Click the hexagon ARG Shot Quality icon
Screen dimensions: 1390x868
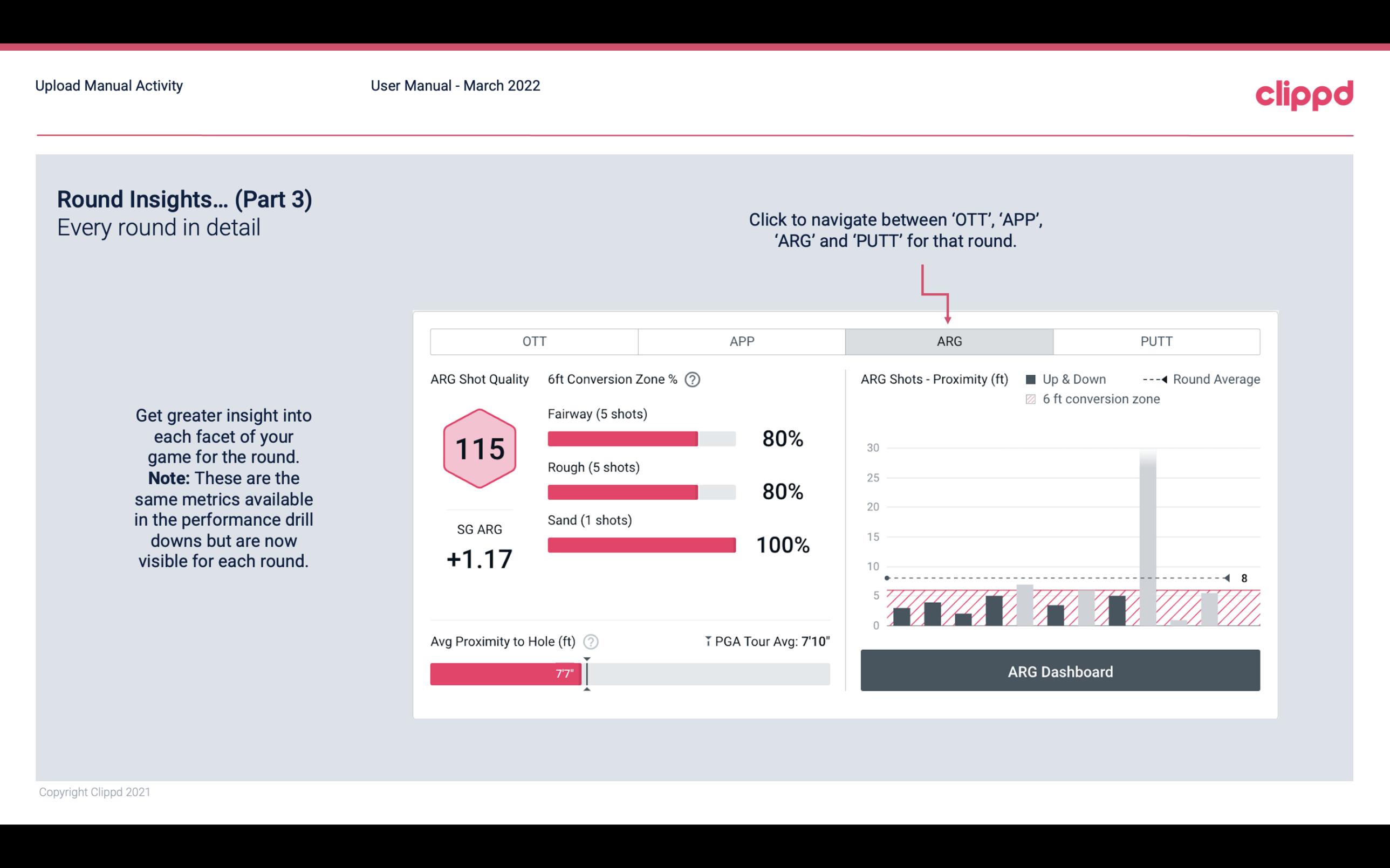[x=479, y=448]
